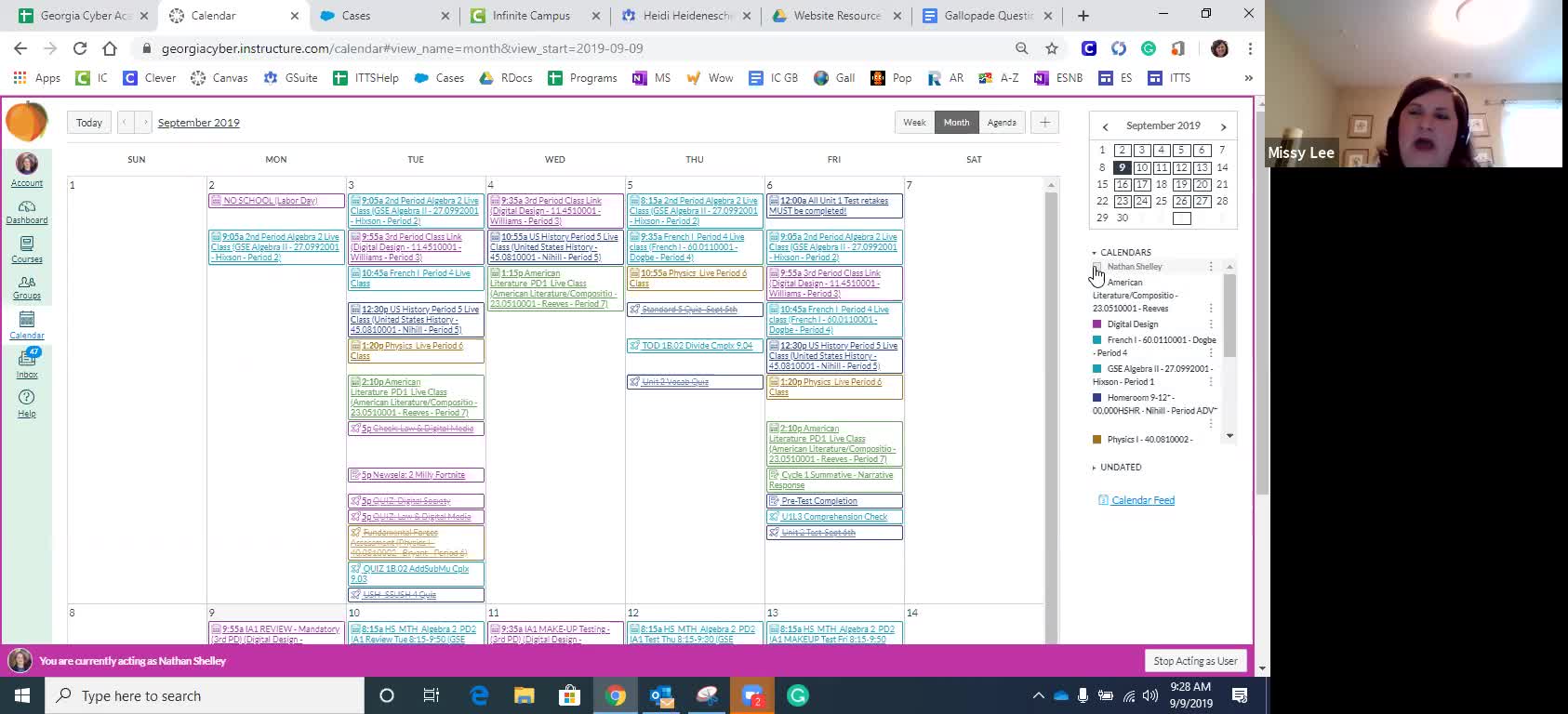The image size is (1568, 714).
Task: Click the Help question mark icon
Action: click(27, 401)
